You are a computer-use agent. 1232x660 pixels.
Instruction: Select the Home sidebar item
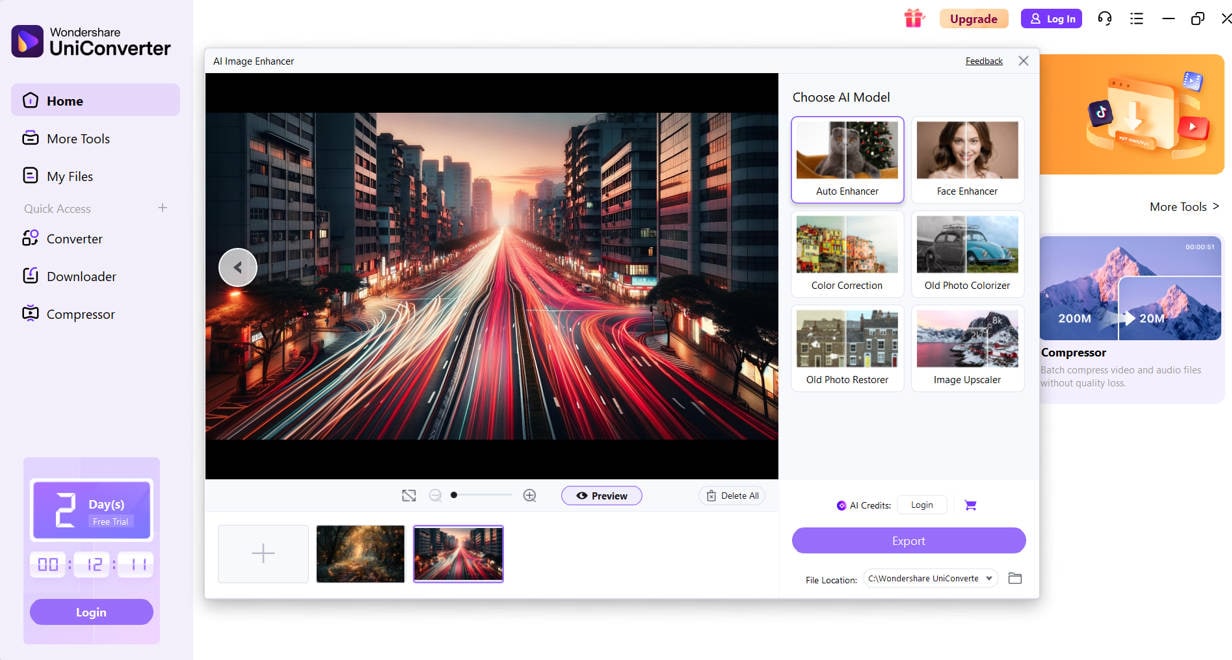[95, 100]
